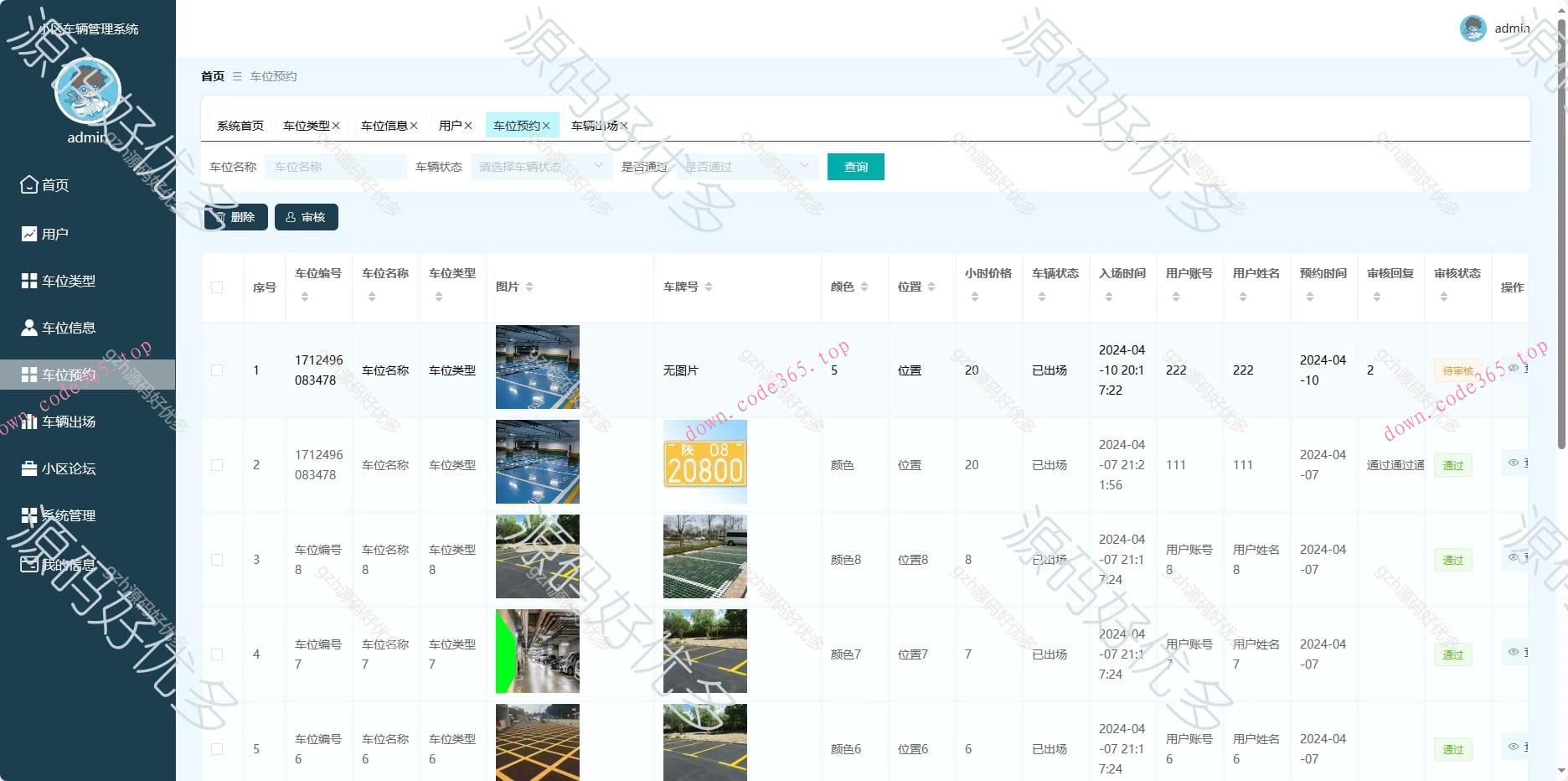1568x781 pixels.
Task: Click the 车位信息 person icon in sidebar
Action: [x=29, y=328]
